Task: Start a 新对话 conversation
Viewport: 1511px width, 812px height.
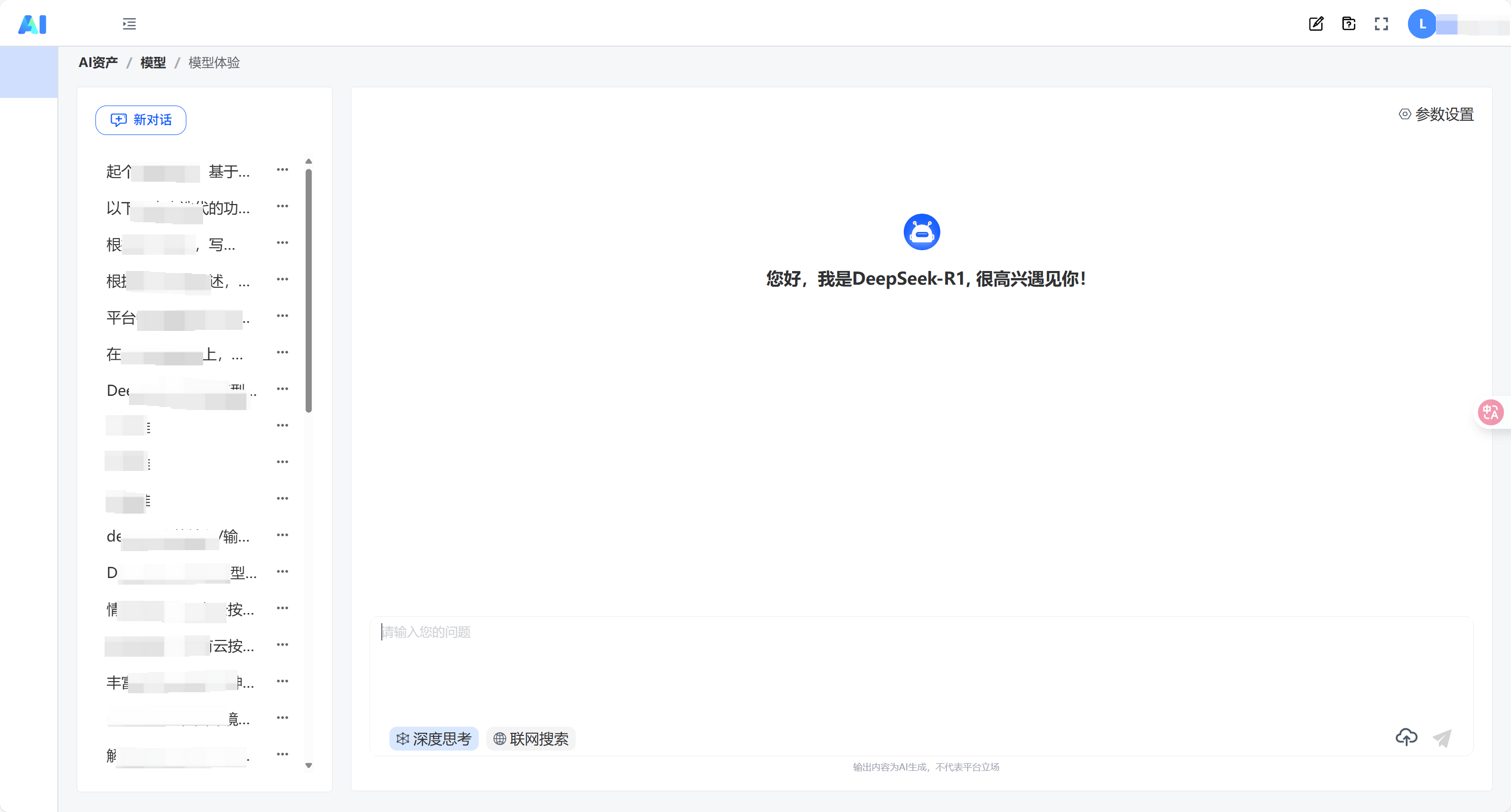Action: point(141,120)
